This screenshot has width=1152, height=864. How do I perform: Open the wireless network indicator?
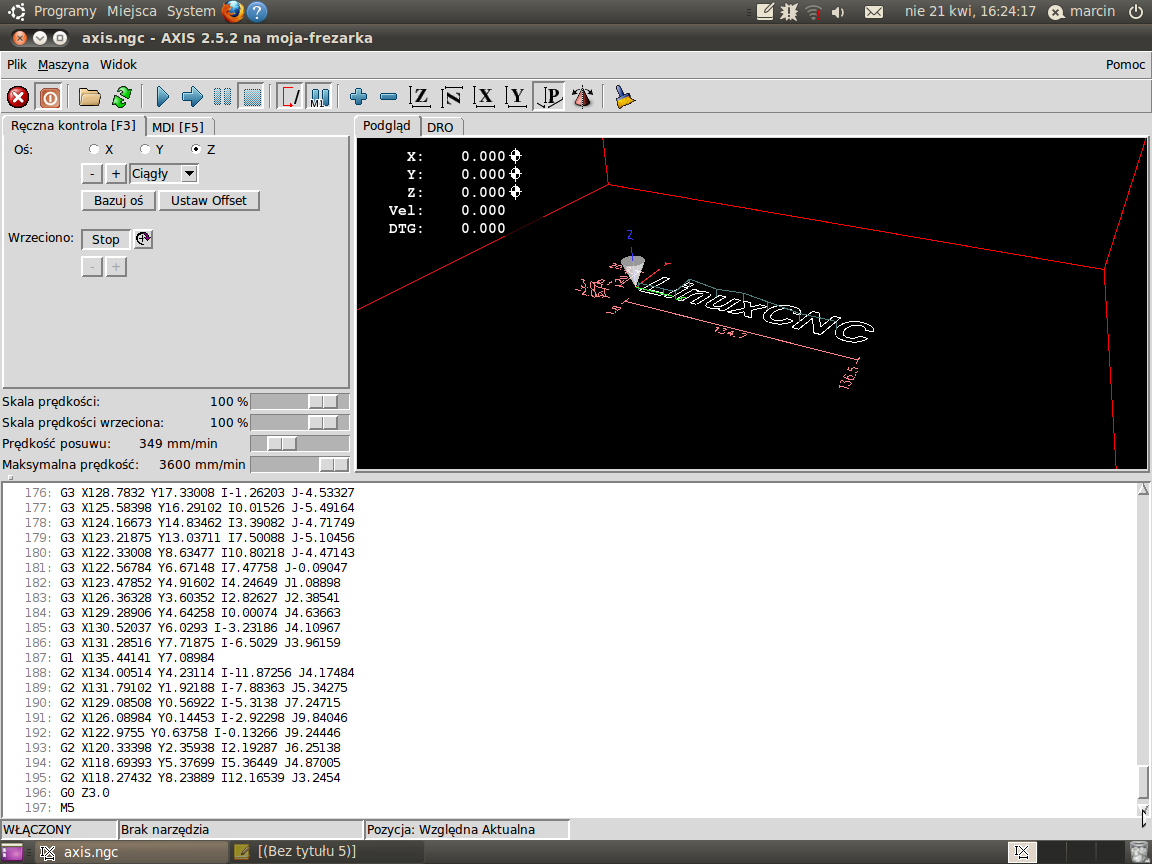(x=813, y=12)
